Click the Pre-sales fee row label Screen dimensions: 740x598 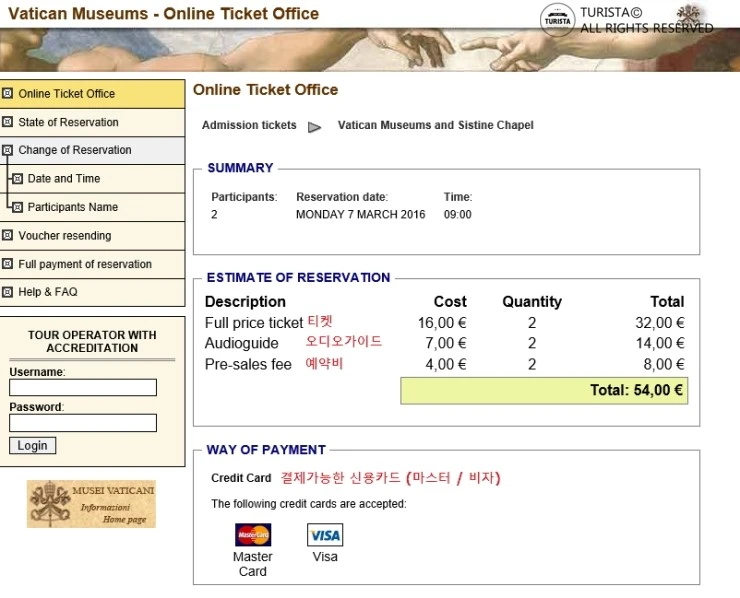[248, 364]
